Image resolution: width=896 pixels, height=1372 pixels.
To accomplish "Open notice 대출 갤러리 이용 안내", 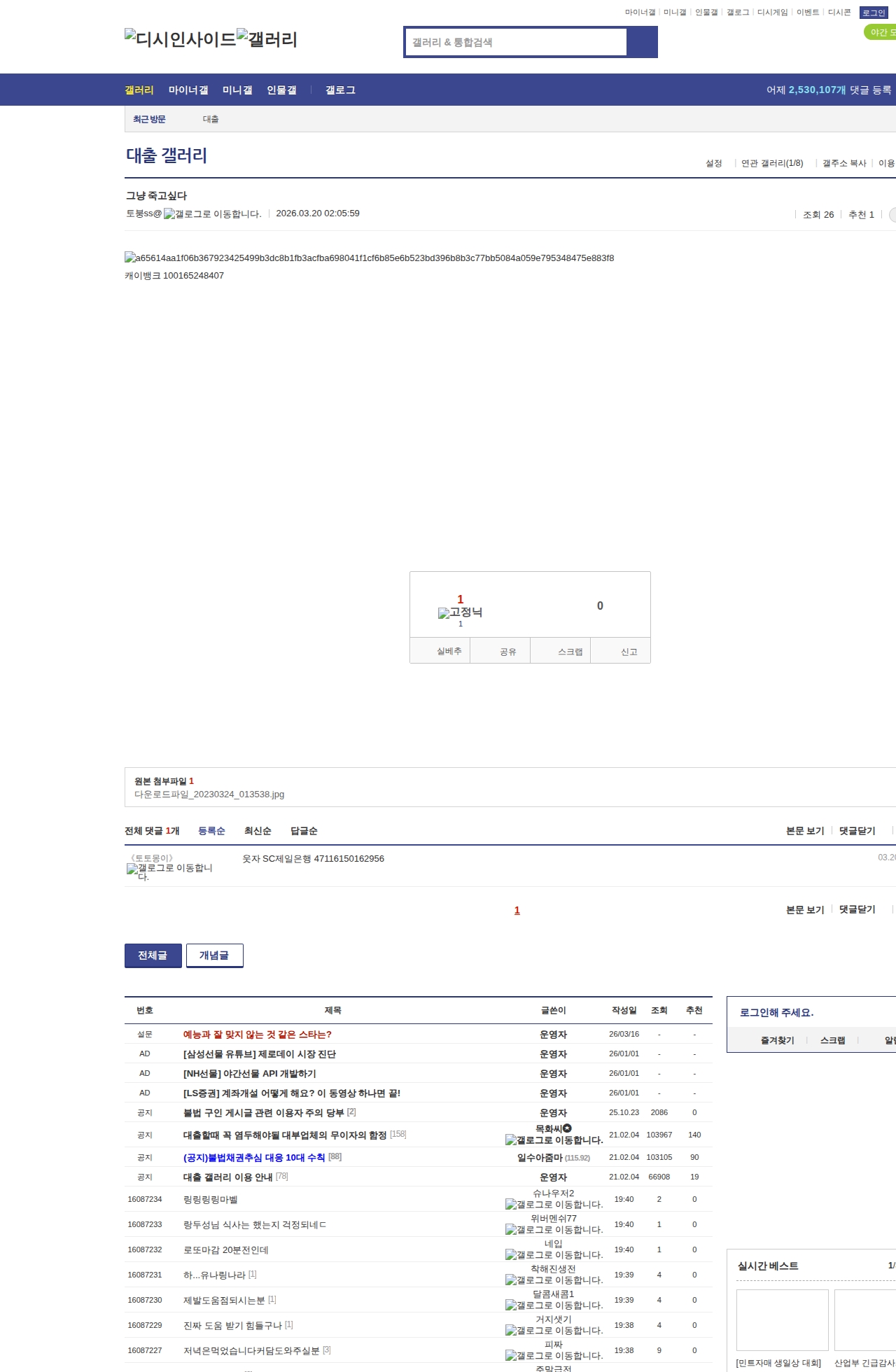I will tap(228, 1177).
